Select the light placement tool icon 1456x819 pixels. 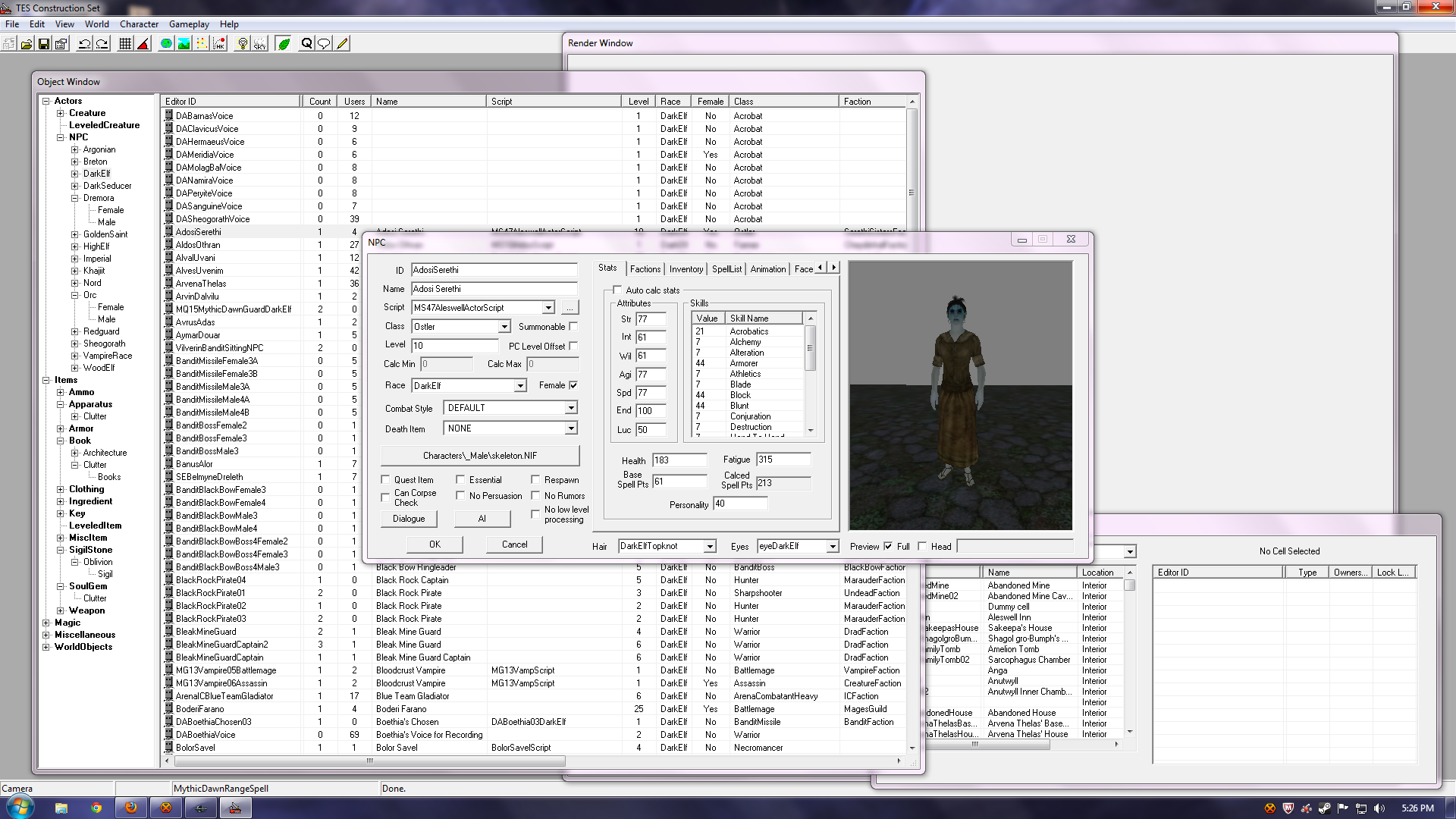[x=244, y=43]
